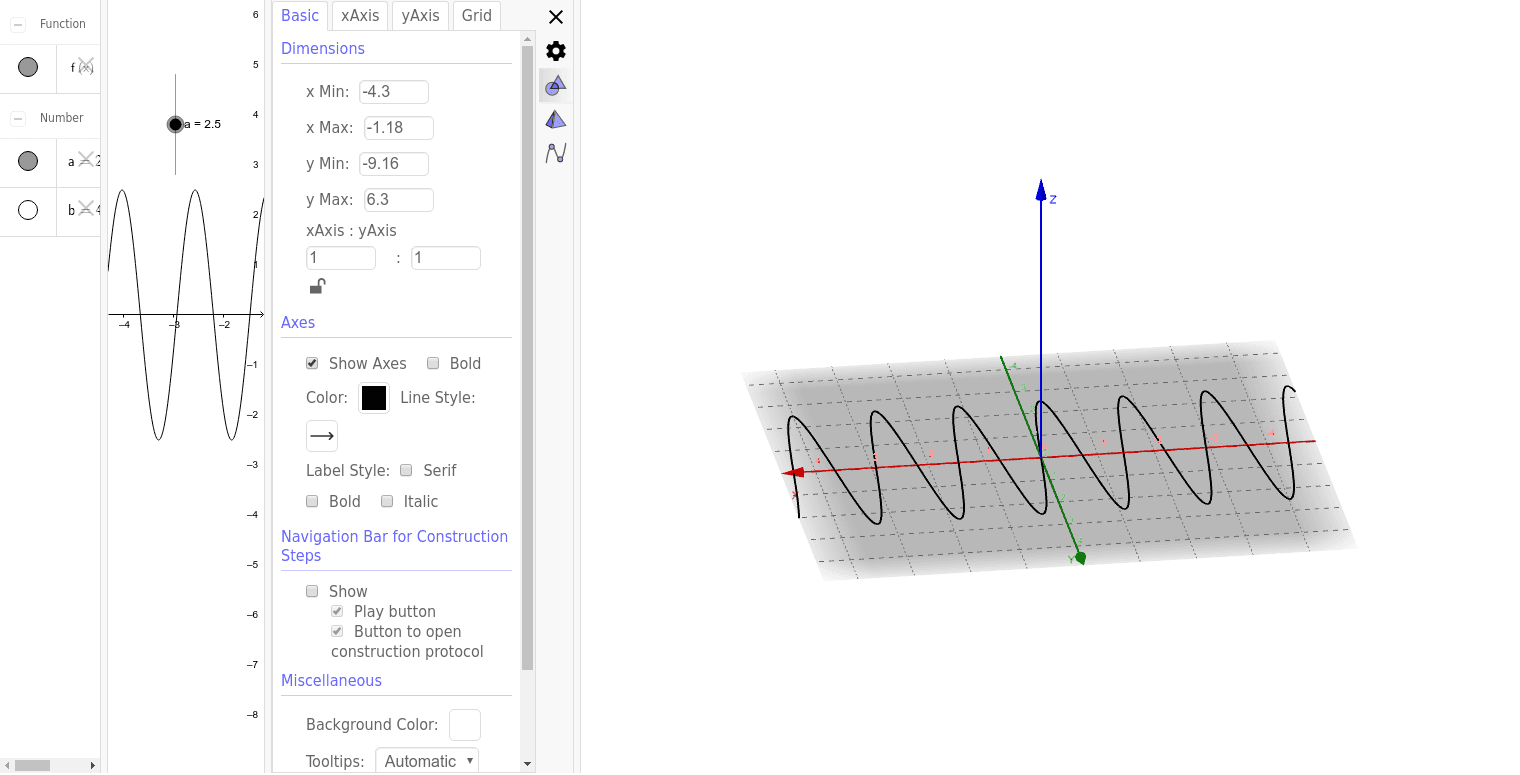Viewport: 1520px width, 775px height.
Task: Enable Bold axes checkbox
Action: tap(432, 363)
